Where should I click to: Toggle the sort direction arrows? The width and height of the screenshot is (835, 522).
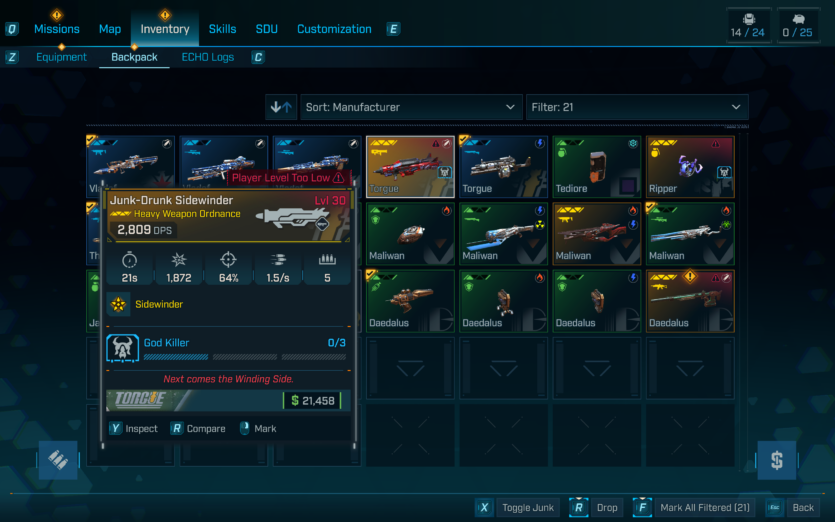[x=281, y=107]
